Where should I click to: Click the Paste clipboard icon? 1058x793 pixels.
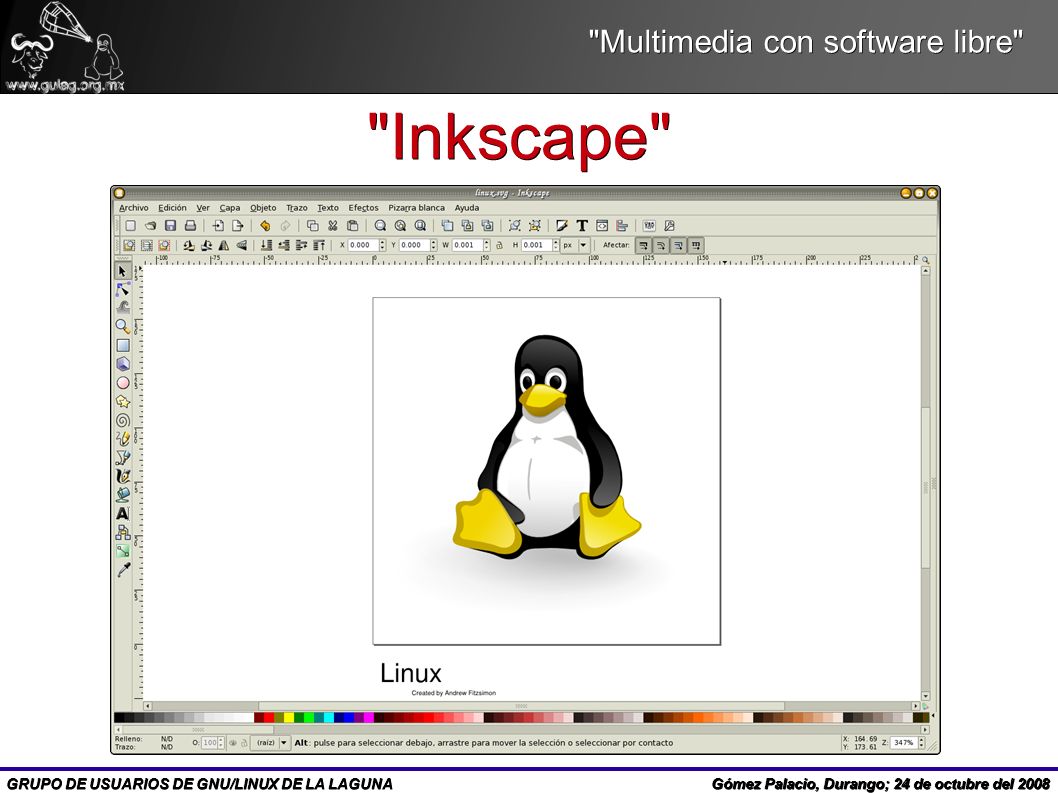(352, 225)
